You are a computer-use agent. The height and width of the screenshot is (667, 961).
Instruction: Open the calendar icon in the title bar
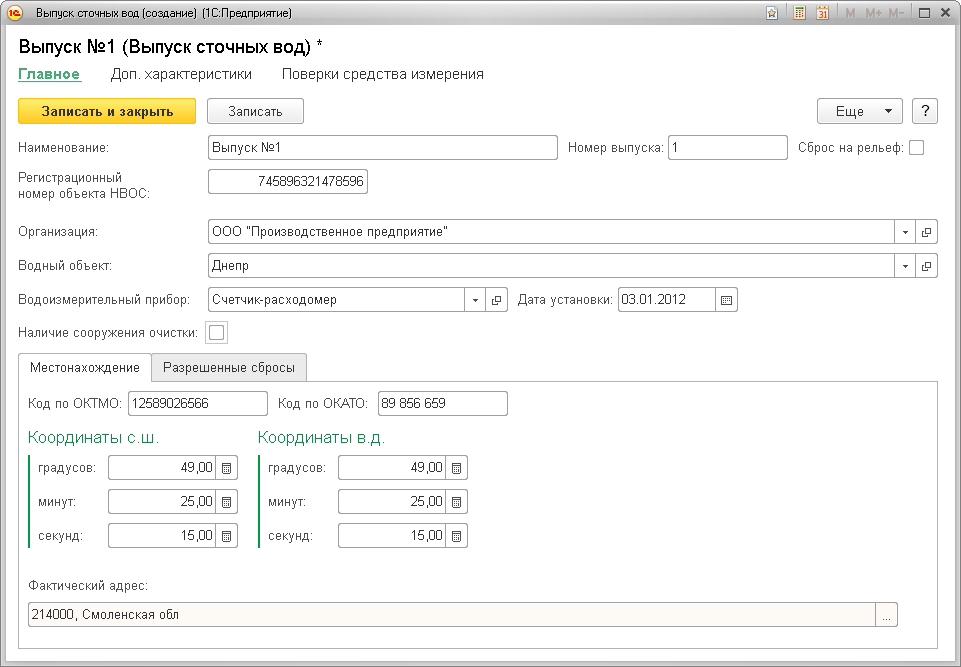[x=822, y=13]
